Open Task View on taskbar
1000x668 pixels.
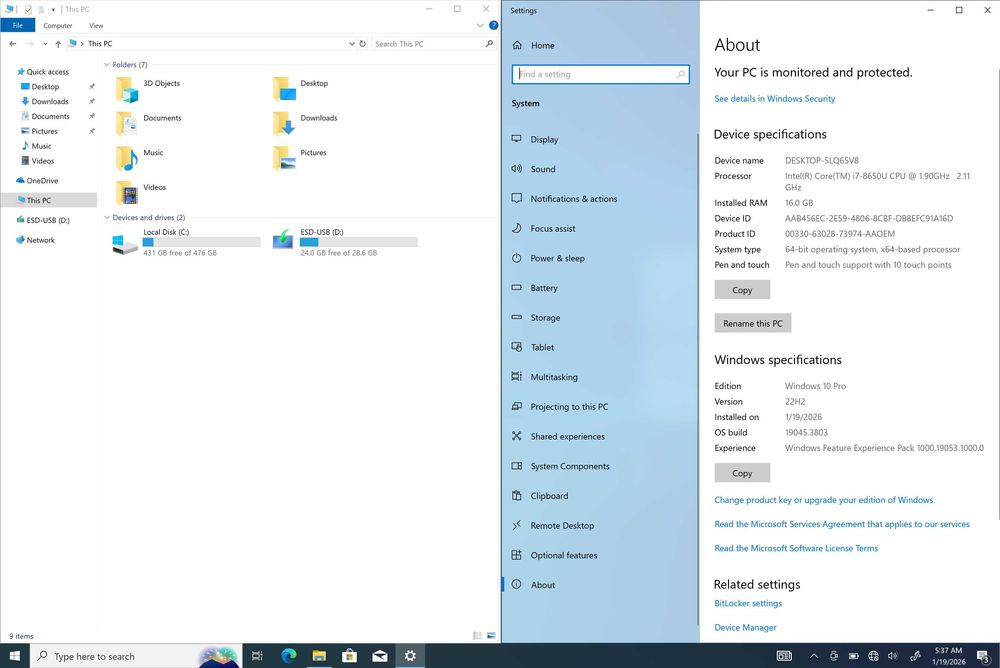(257, 655)
